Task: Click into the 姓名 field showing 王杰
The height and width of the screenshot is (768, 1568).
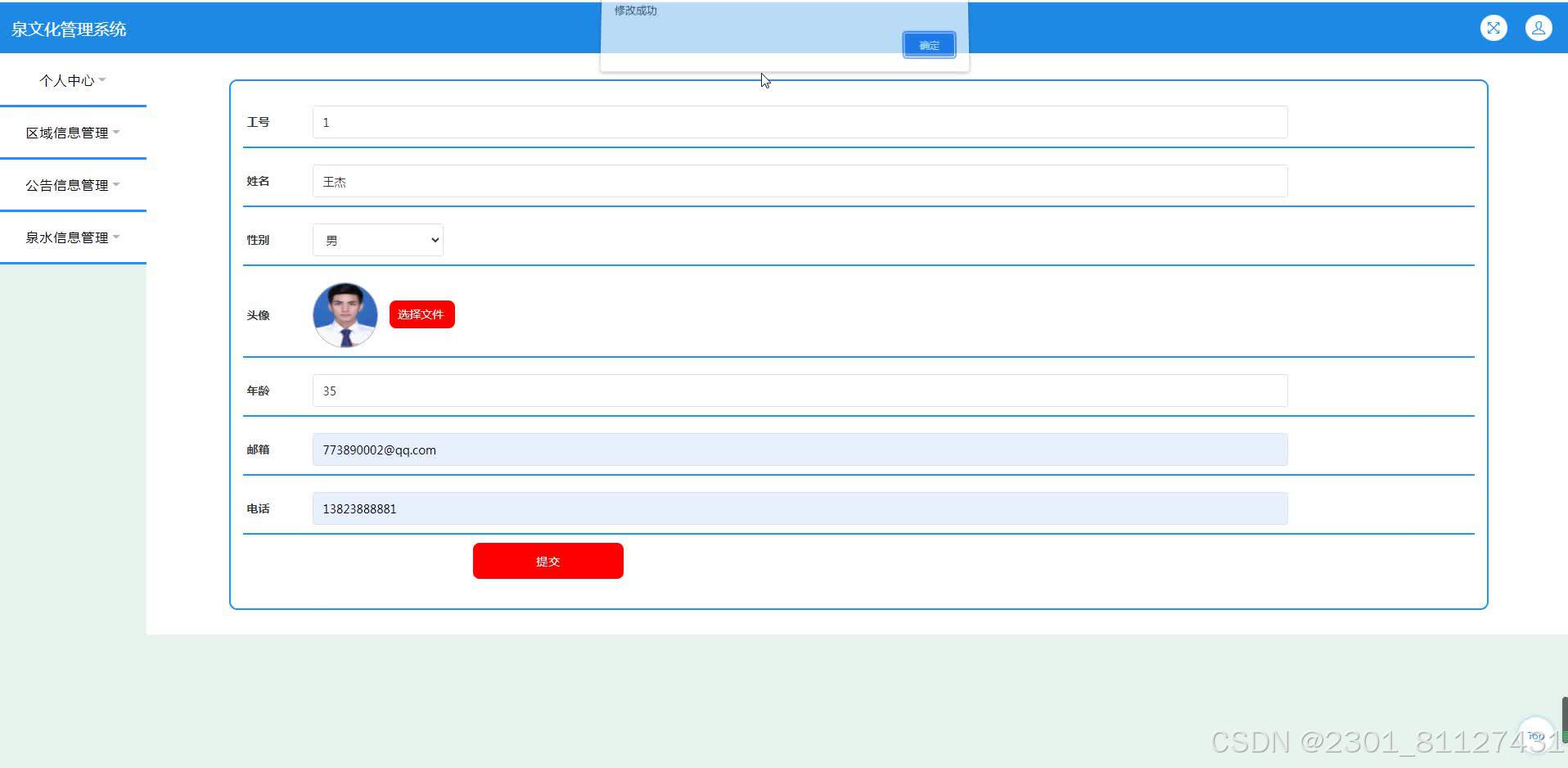Action: (x=800, y=181)
